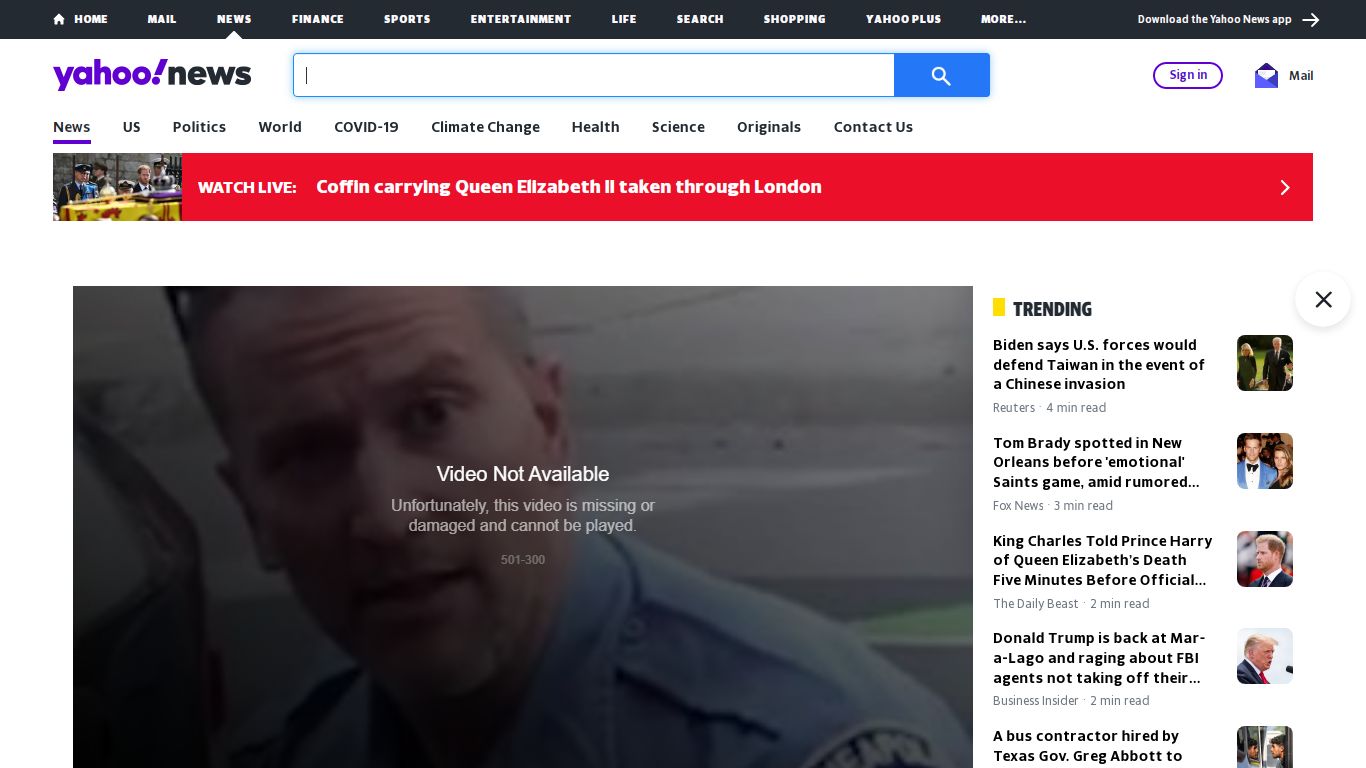The image size is (1366, 768).
Task: Open Donald Trump Mar-a-Lago story
Action: (1099, 657)
